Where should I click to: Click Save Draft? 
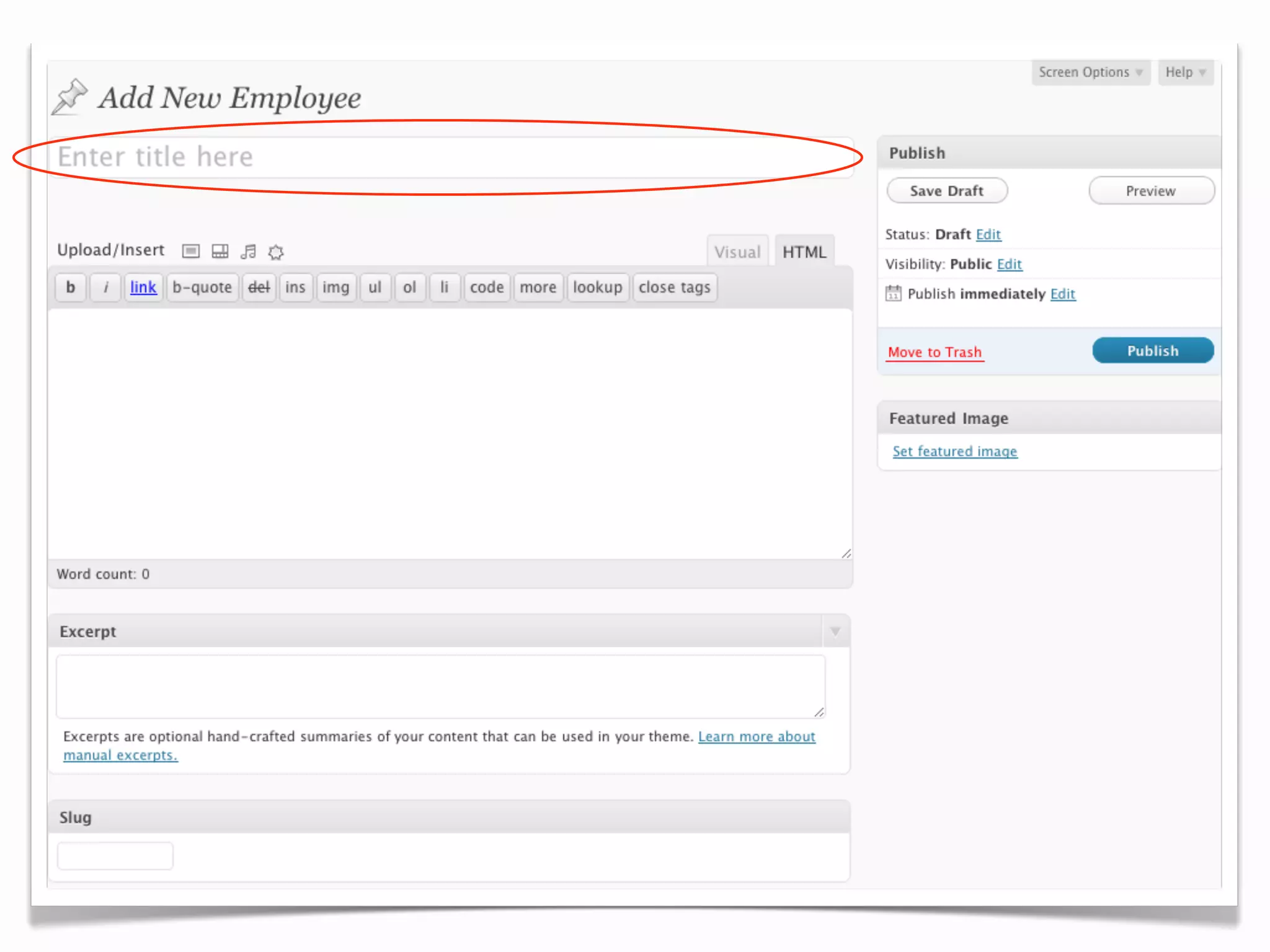pyautogui.click(x=946, y=191)
